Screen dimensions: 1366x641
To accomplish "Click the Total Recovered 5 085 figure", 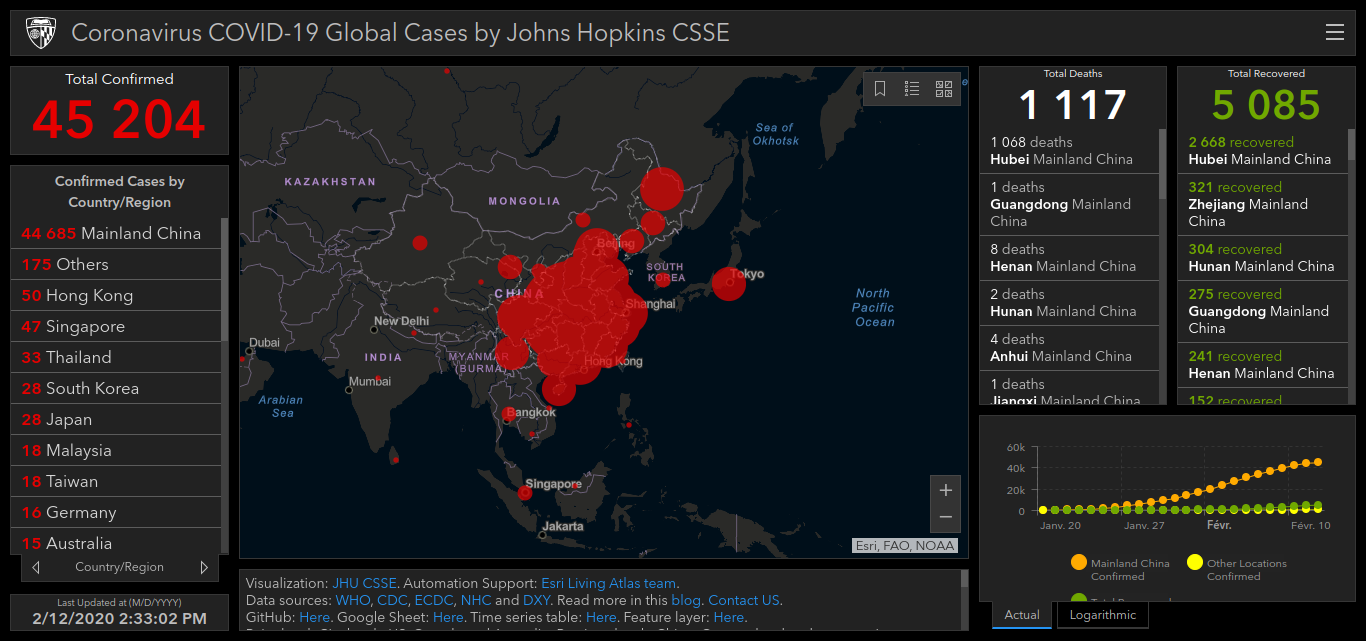I will [x=1266, y=105].
